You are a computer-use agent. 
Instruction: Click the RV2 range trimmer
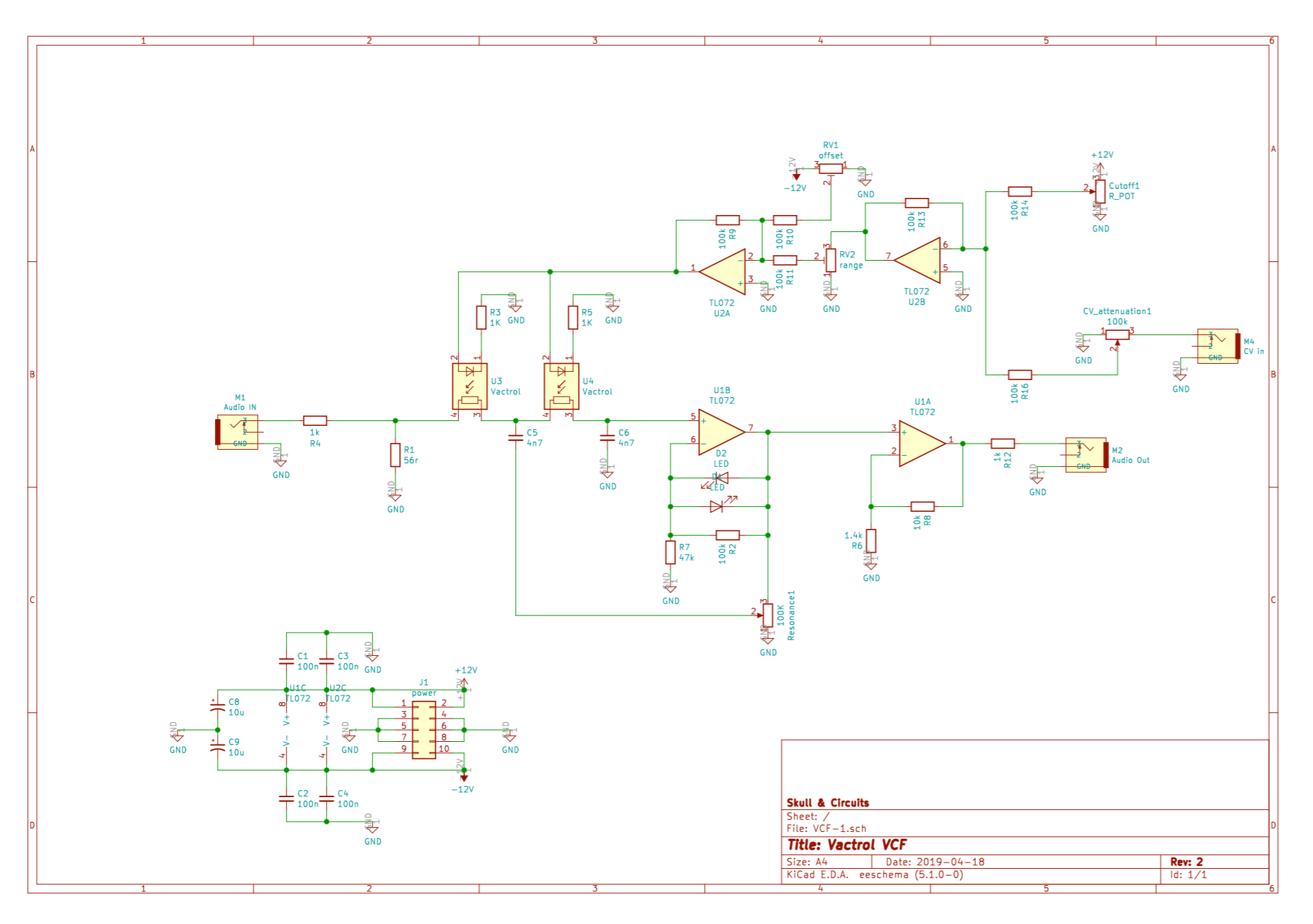coord(831,261)
